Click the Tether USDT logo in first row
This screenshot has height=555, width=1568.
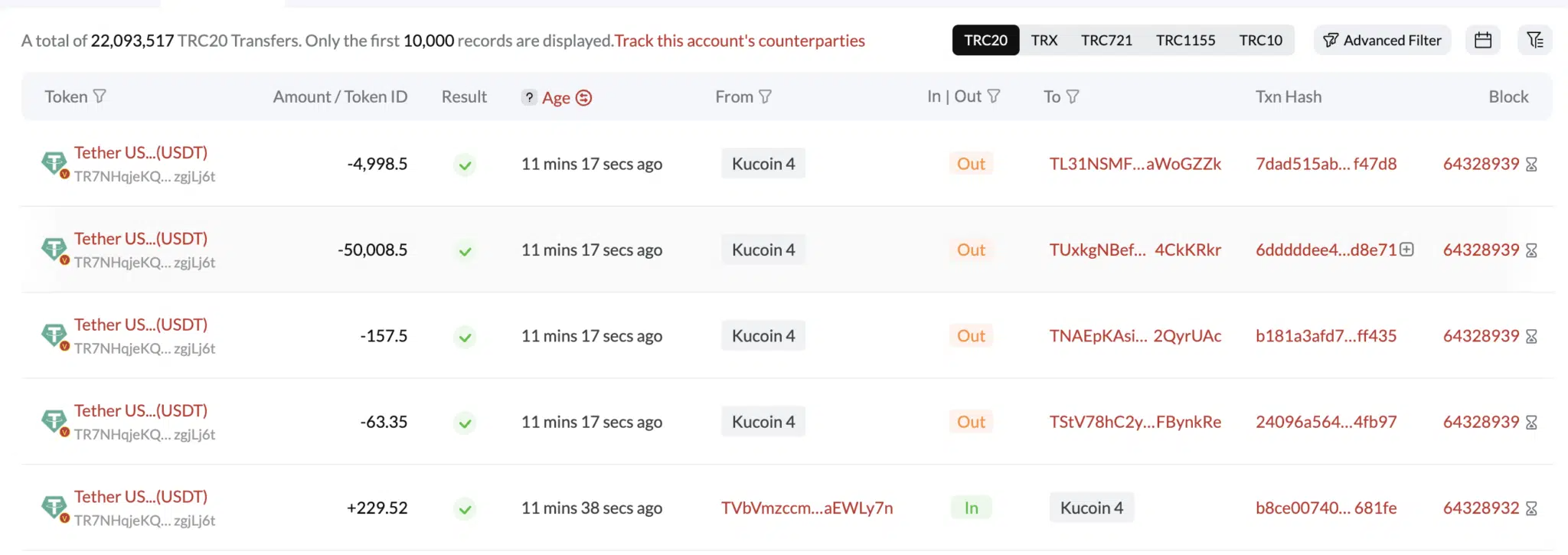[54, 163]
